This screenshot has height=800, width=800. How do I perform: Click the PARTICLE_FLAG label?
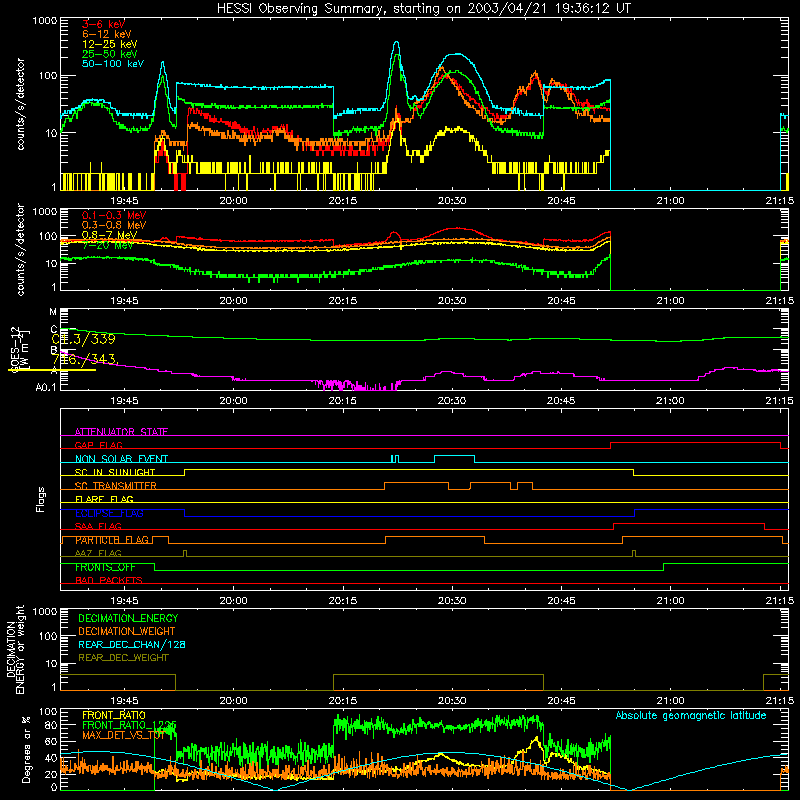point(112,540)
